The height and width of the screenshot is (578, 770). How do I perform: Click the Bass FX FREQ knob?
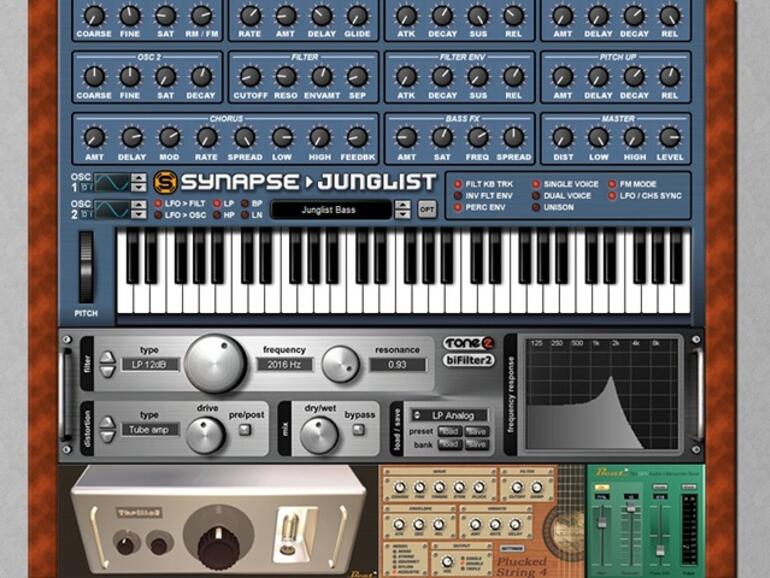pyautogui.click(x=477, y=138)
